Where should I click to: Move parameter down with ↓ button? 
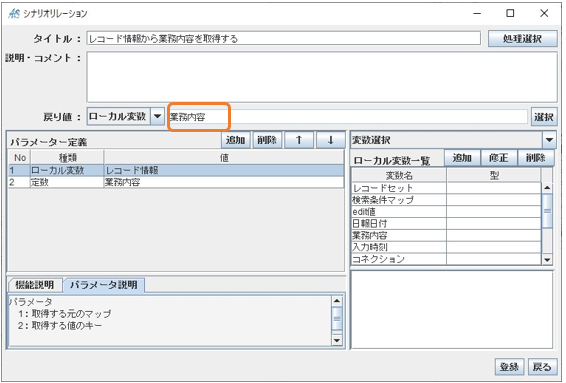click(330, 140)
